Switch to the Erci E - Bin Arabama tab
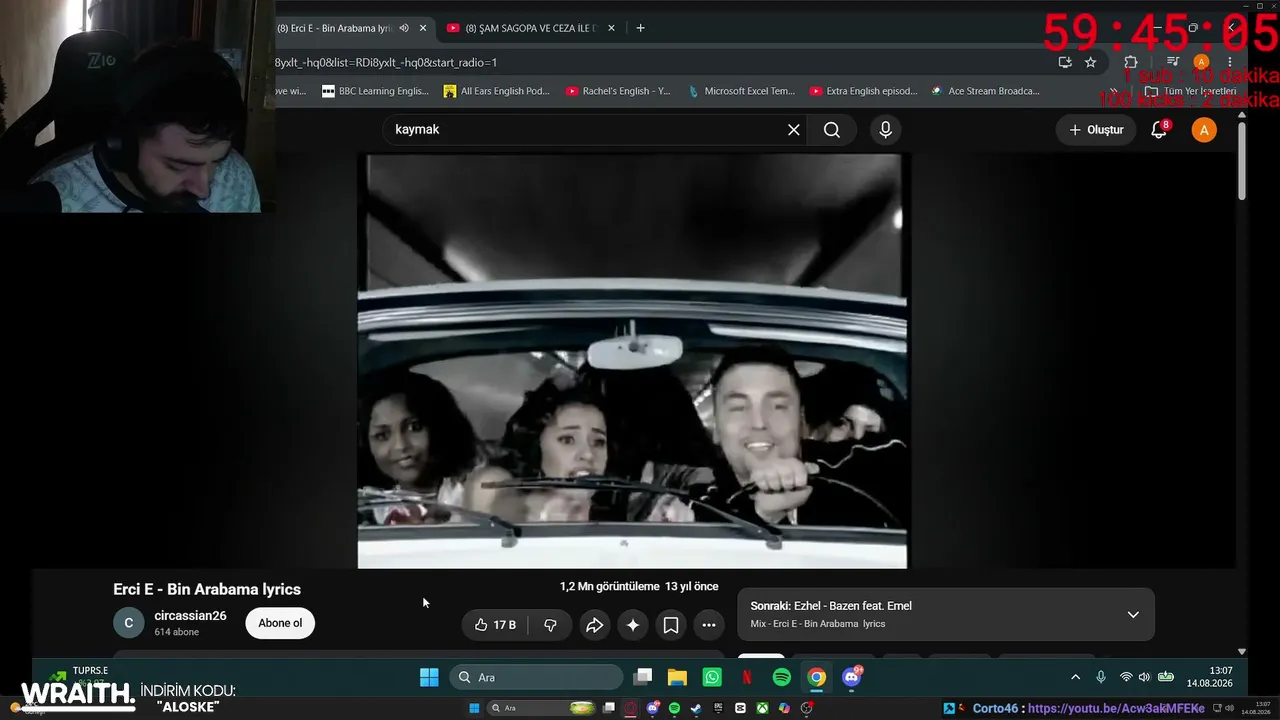Viewport: 1280px width, 720px height. [336, 28]
